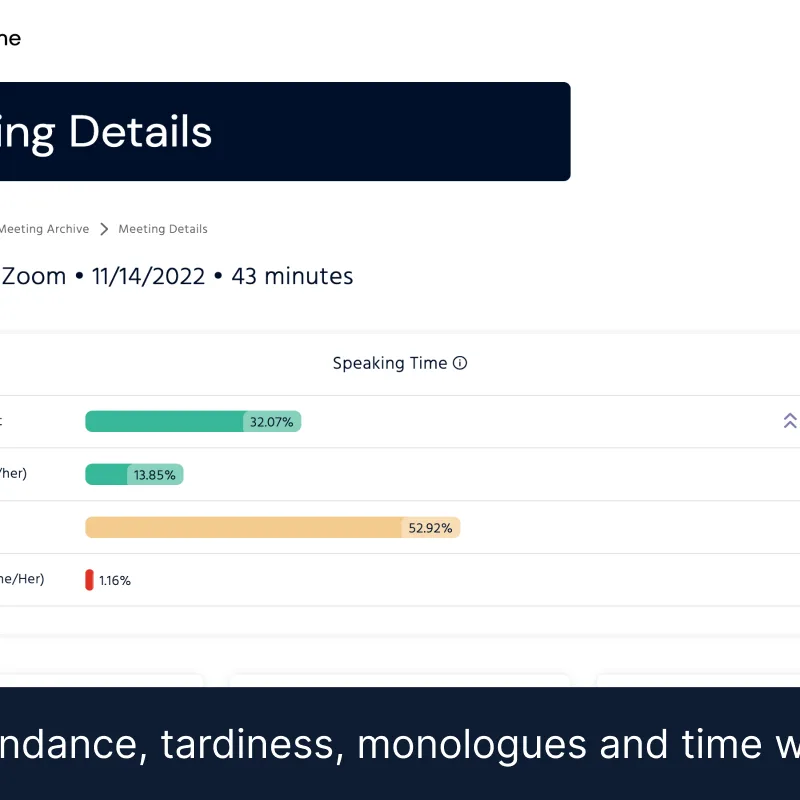
Task: Click the participant name beside the 1.16% bar
Action: [x=21, y=579]
